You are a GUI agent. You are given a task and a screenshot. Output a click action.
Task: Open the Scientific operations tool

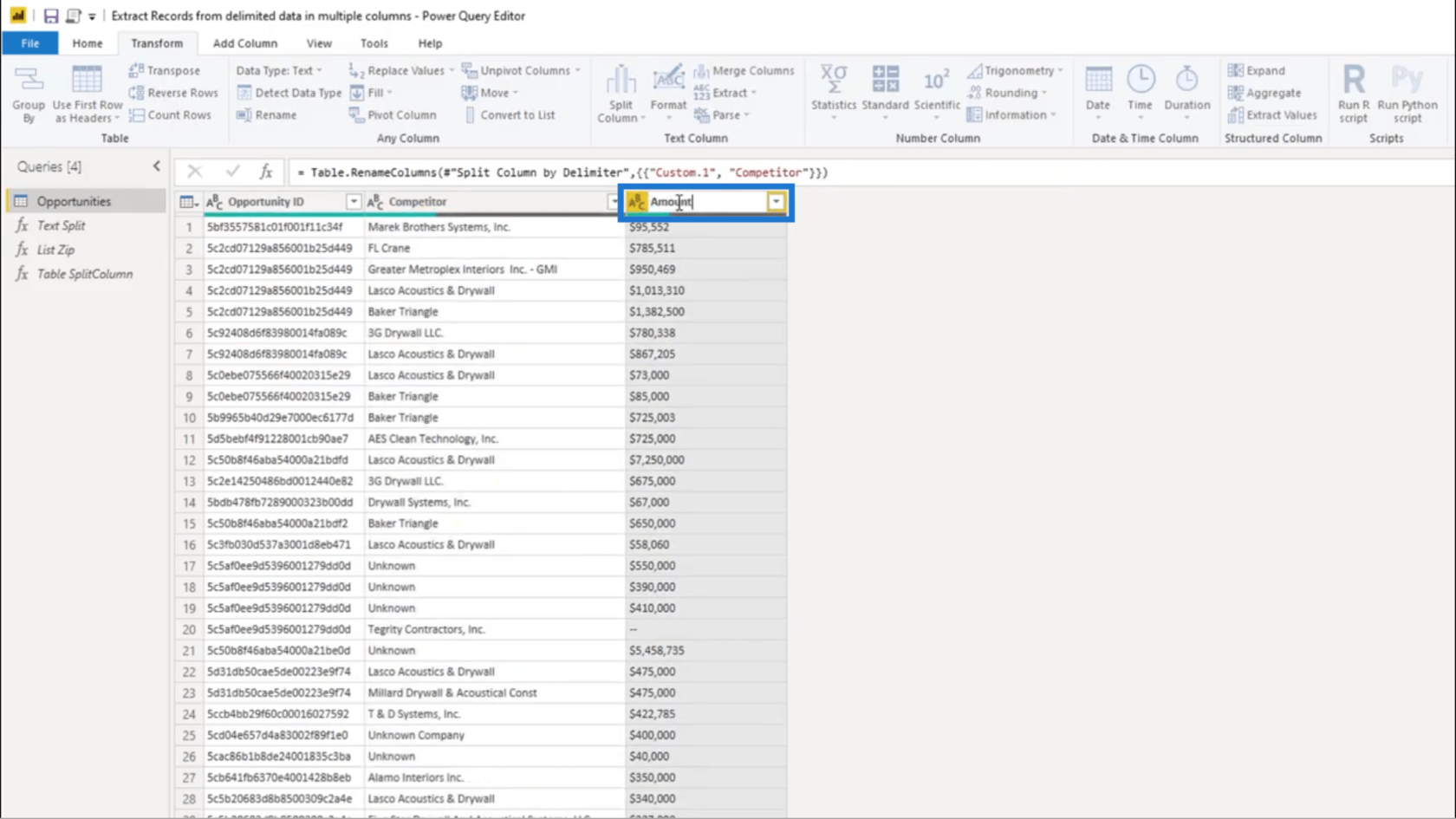click(x=937, y=92)
